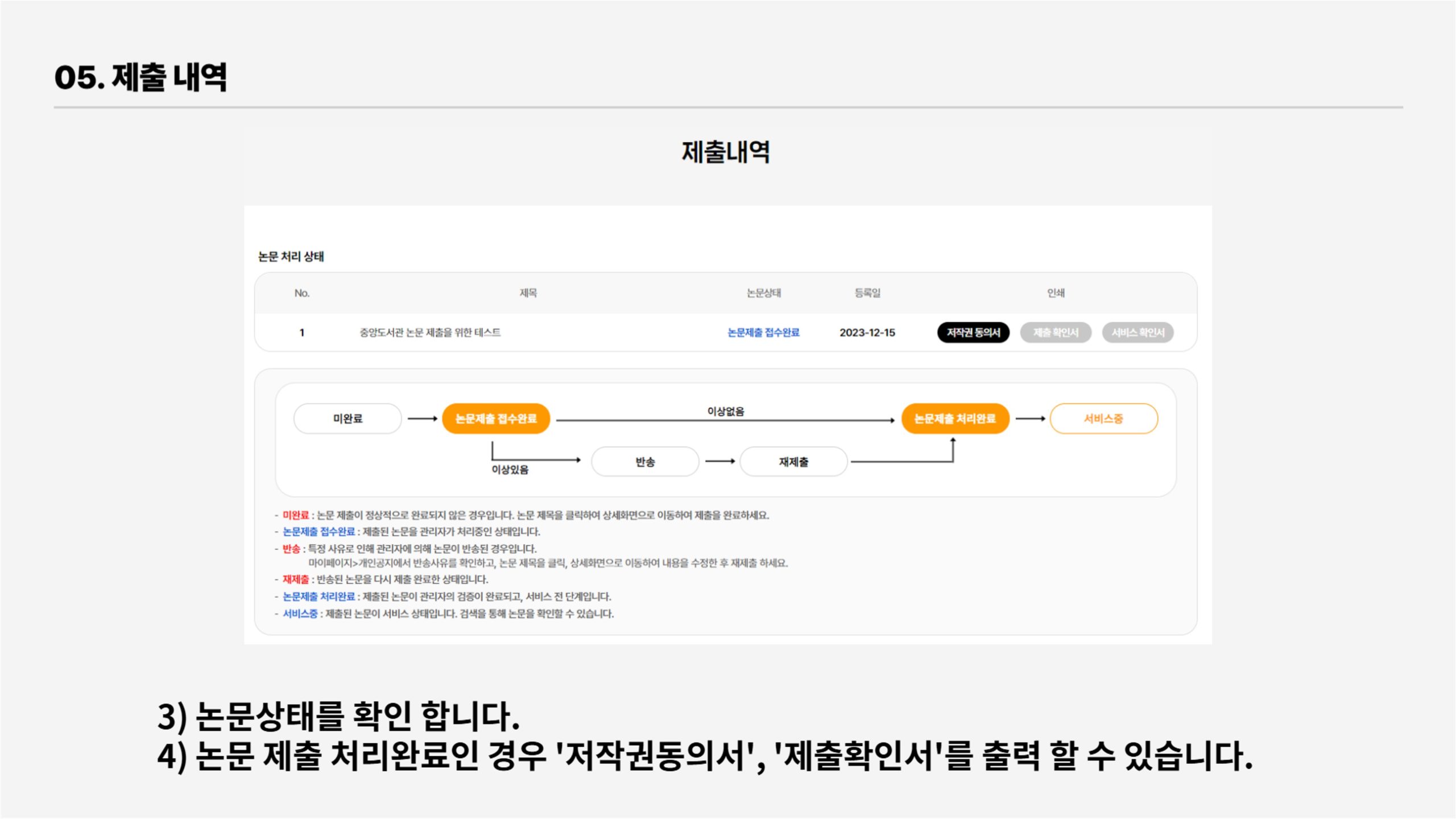This screenshot has height=819, width=1456.
Task: Click the 반송 flowchart node
Action: (x=645, y=462)
